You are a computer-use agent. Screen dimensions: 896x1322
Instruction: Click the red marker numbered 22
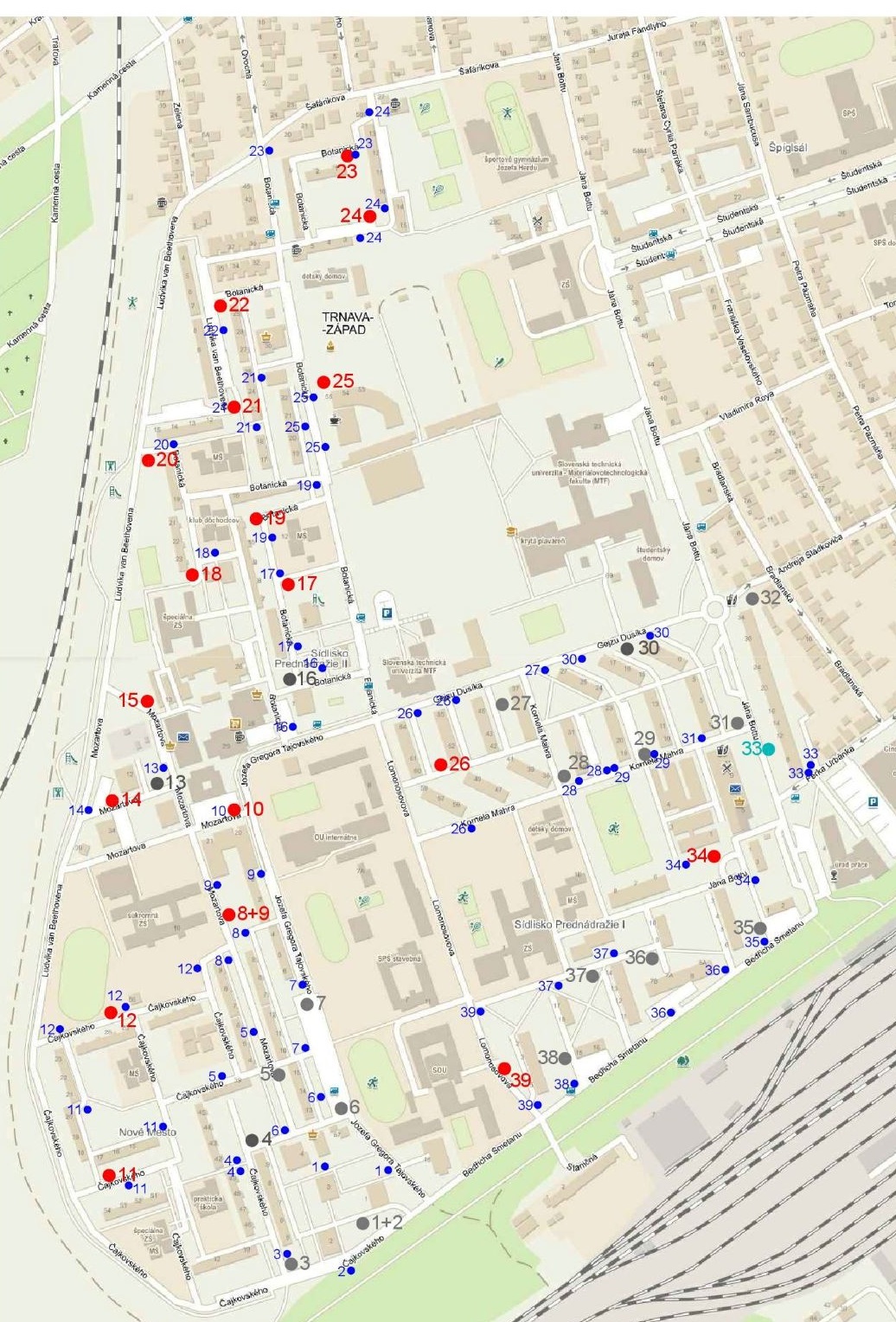click(x=221, y=305)
